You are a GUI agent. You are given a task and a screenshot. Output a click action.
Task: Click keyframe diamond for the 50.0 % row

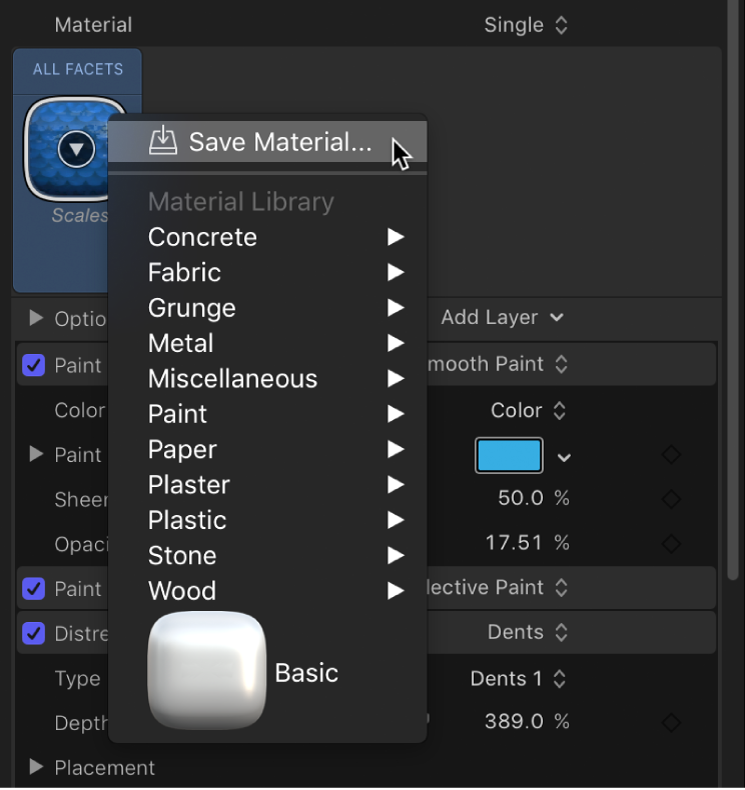point(671,499)
